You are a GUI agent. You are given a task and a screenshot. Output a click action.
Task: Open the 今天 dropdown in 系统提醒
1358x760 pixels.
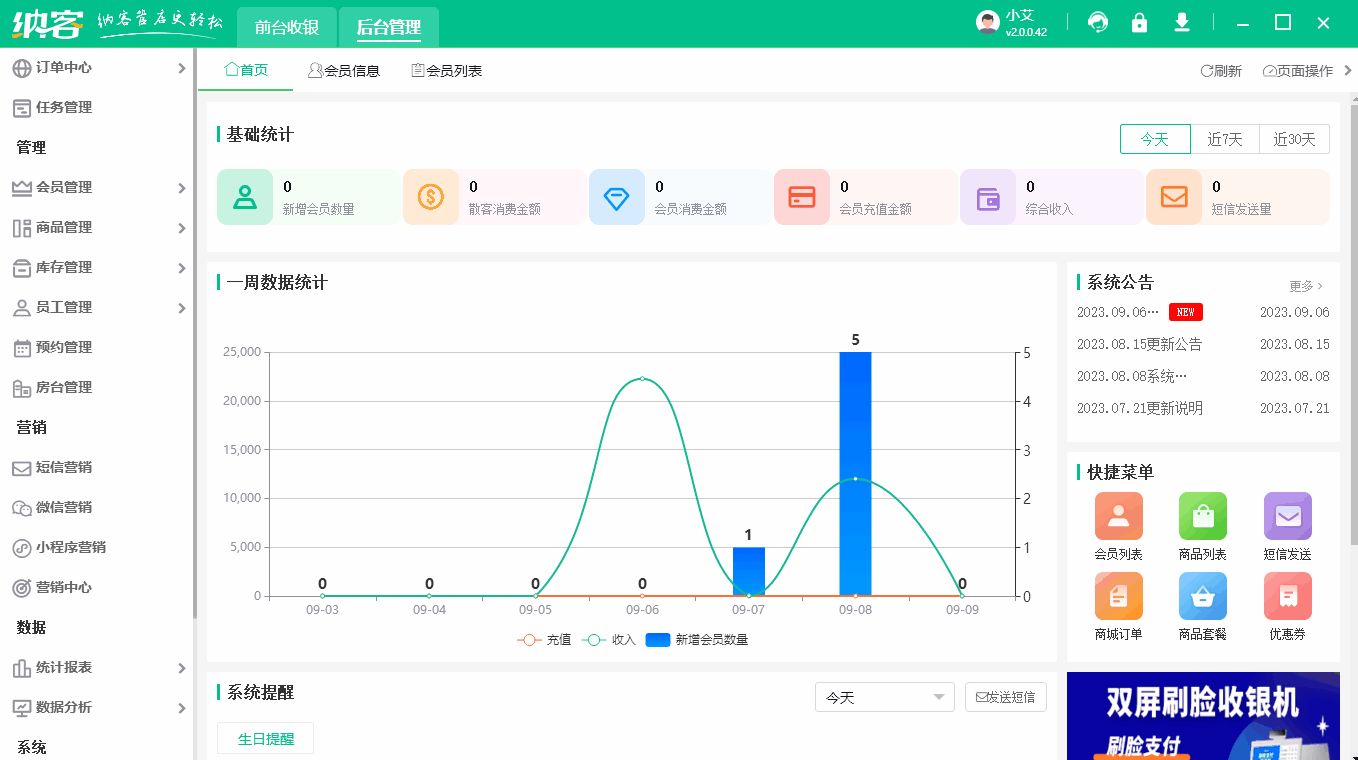pos(884,696)
